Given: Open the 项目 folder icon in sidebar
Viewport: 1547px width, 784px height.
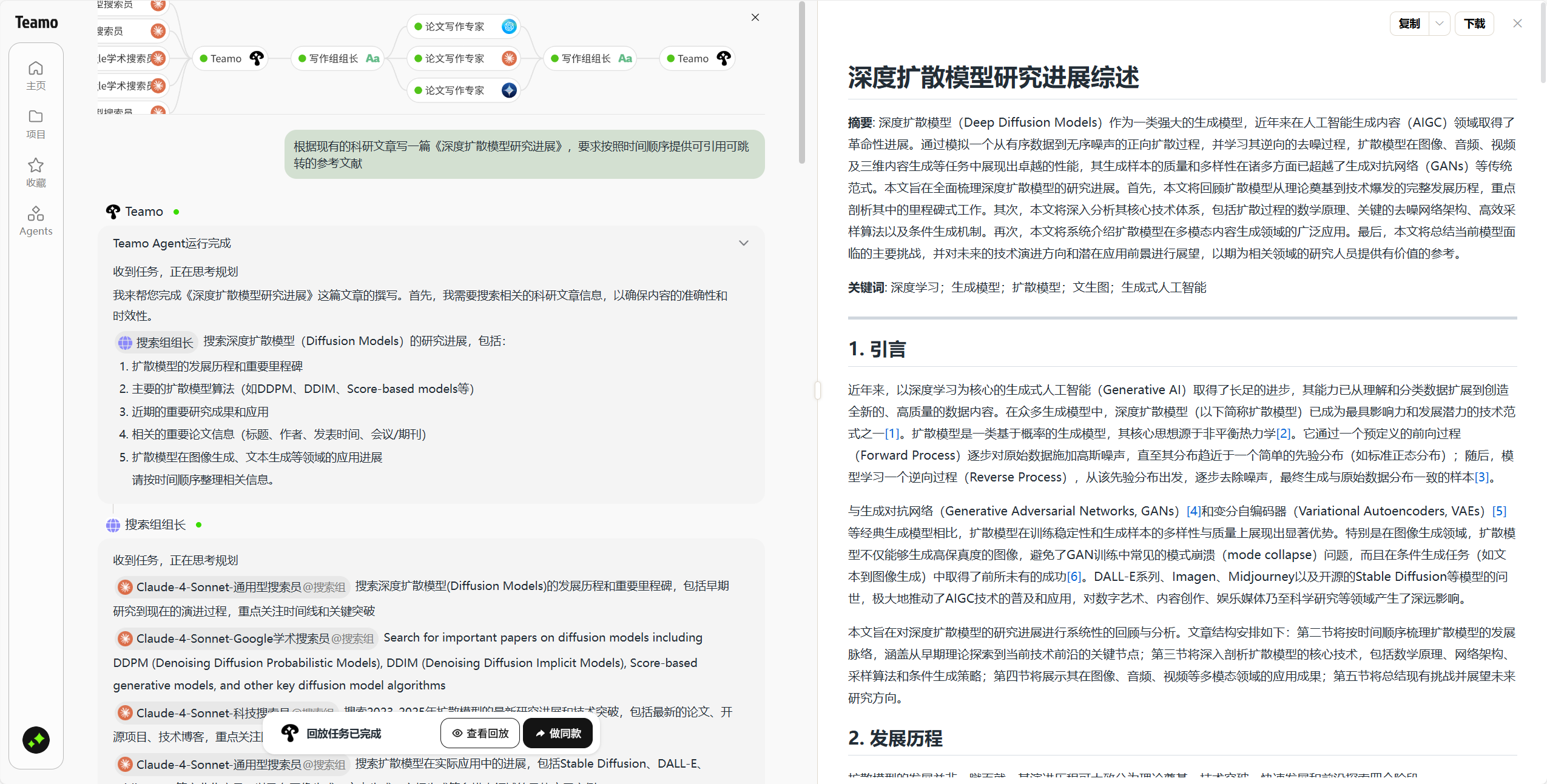Looking at the screenshot, I should tap(36, 124).
